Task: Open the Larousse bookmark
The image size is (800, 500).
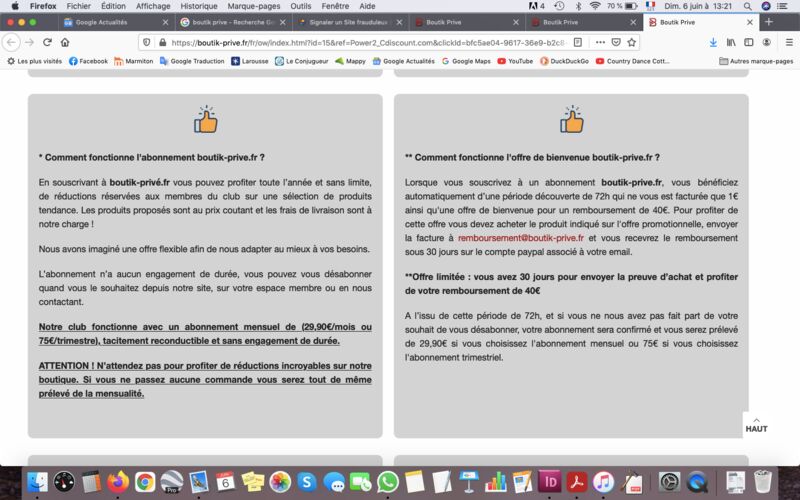Action: pos(249,61)
